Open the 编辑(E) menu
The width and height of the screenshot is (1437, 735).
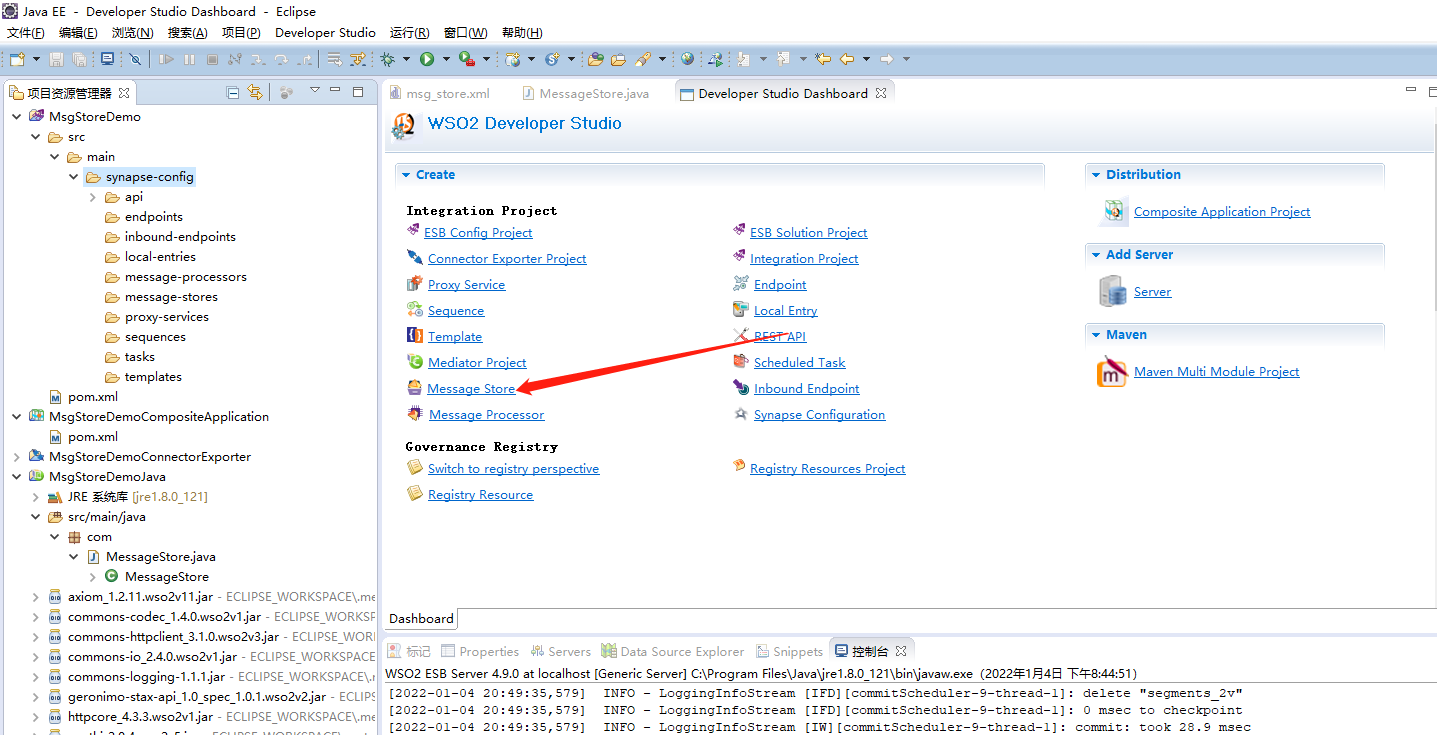(x=78, y=33)
